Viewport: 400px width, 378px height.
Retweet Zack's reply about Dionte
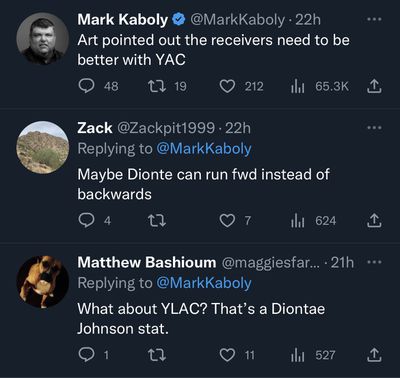point(157,221)
